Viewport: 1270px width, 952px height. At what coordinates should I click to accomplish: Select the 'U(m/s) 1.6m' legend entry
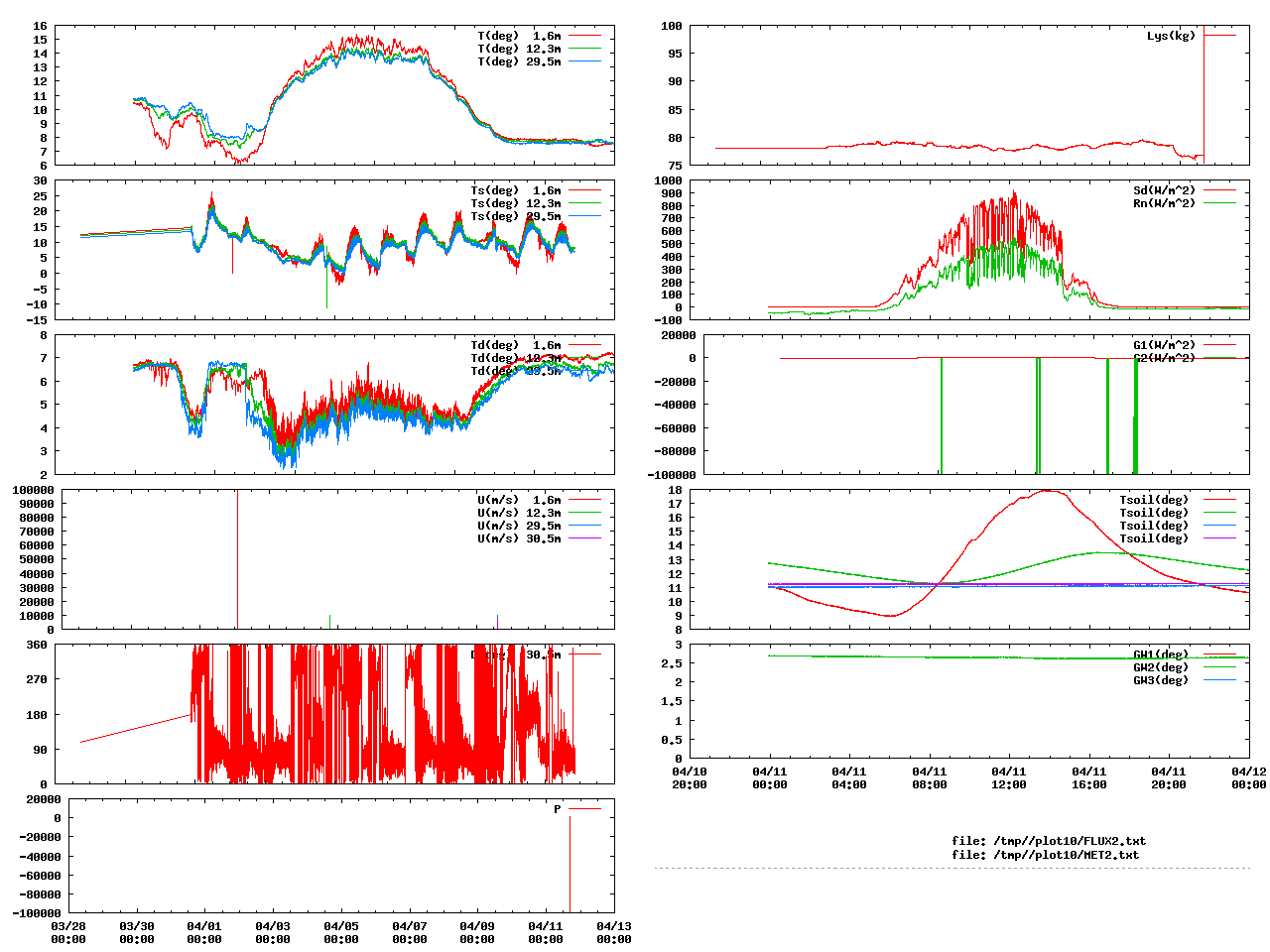pyautogui.click(x=519, y=500)
